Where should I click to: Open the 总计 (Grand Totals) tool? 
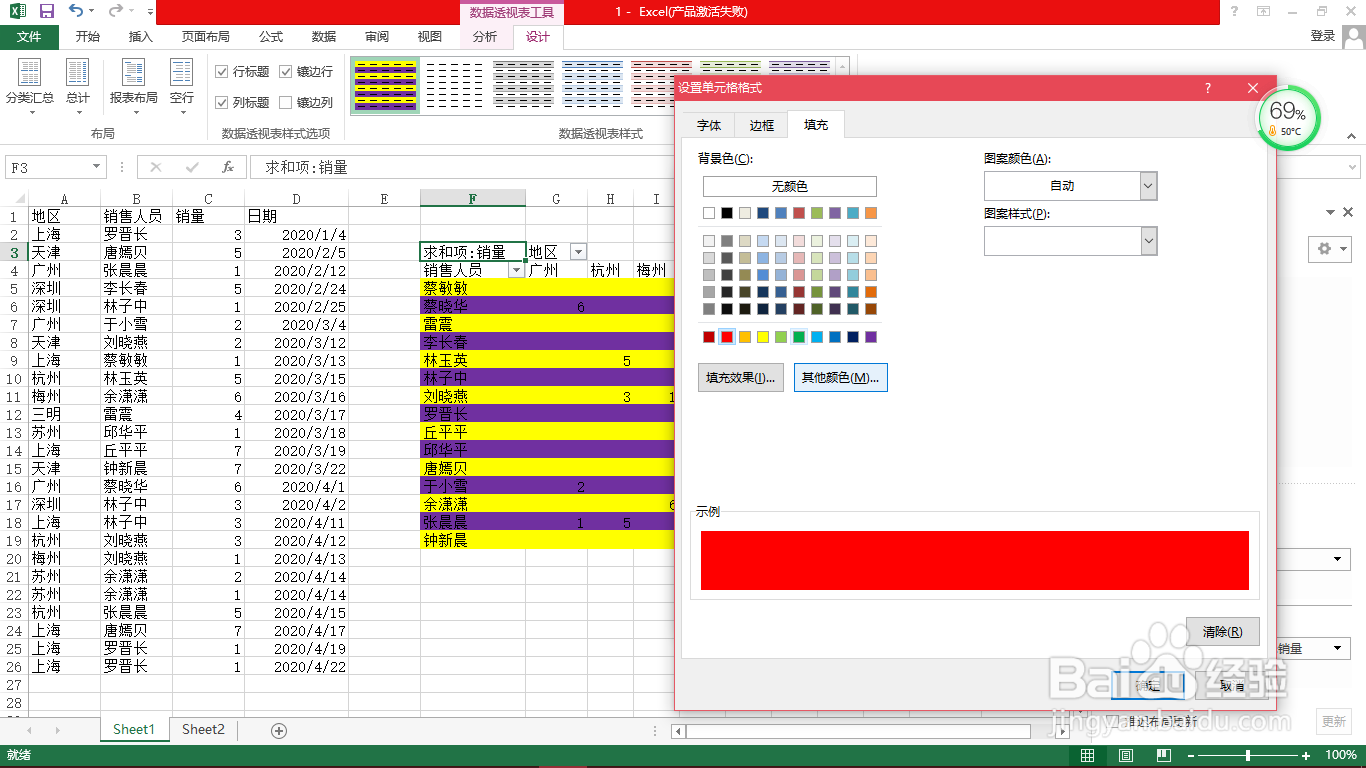pyautogui.click(x=79, y=85)
